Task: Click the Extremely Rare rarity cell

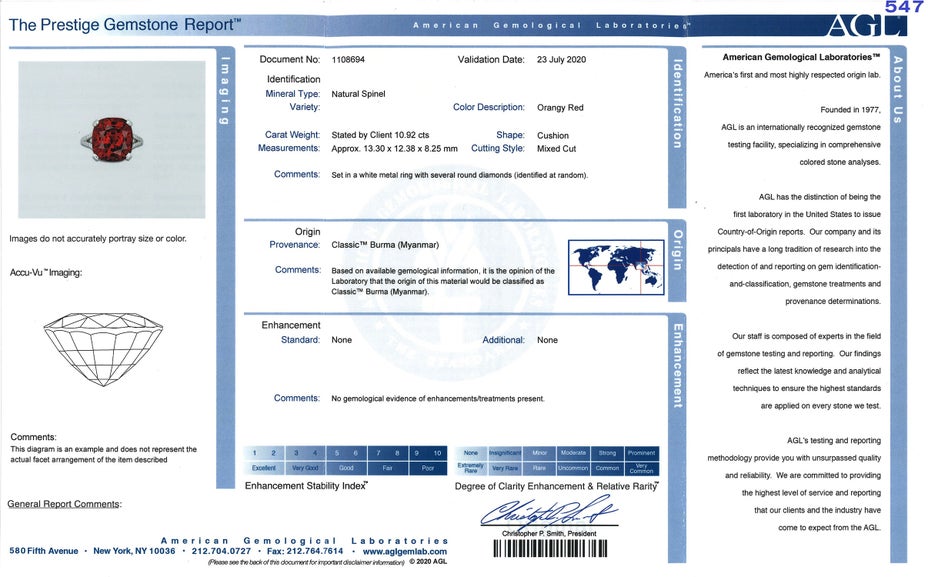Action: [471, 468]
